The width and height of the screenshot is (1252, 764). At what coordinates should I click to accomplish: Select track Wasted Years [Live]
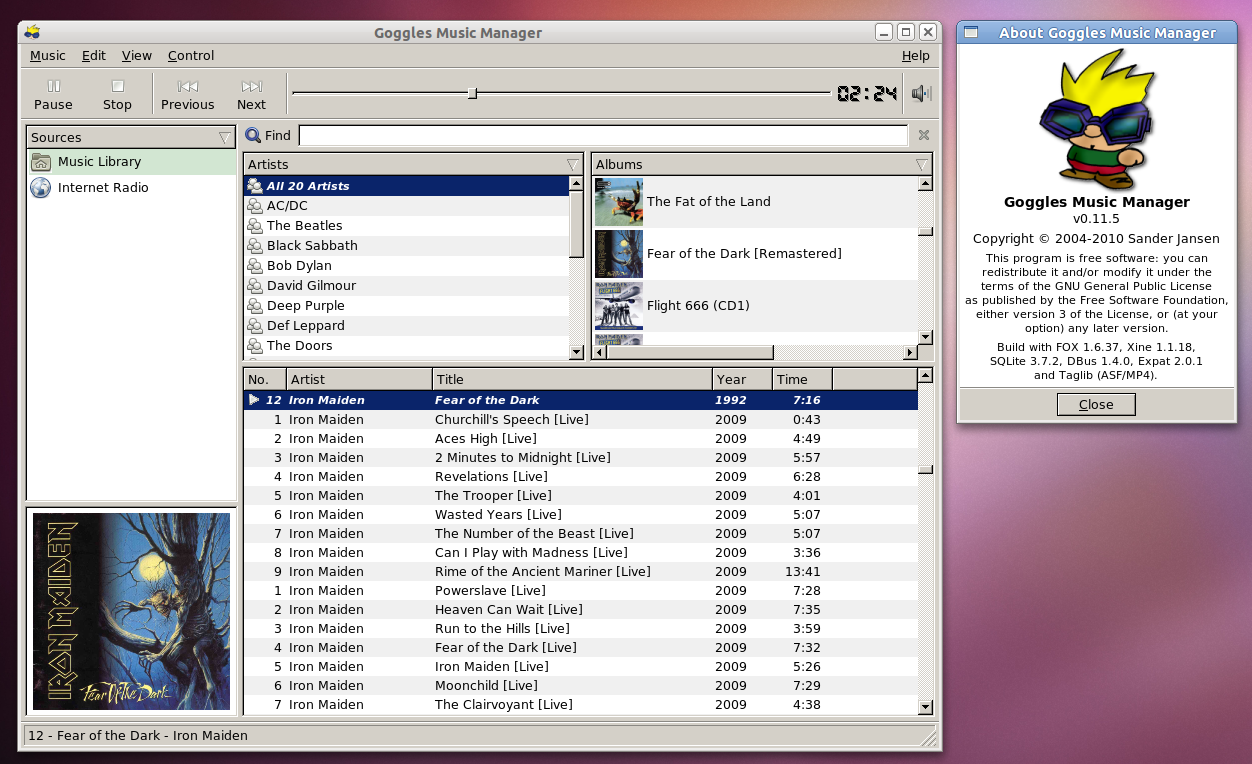[x=580, y=514]
